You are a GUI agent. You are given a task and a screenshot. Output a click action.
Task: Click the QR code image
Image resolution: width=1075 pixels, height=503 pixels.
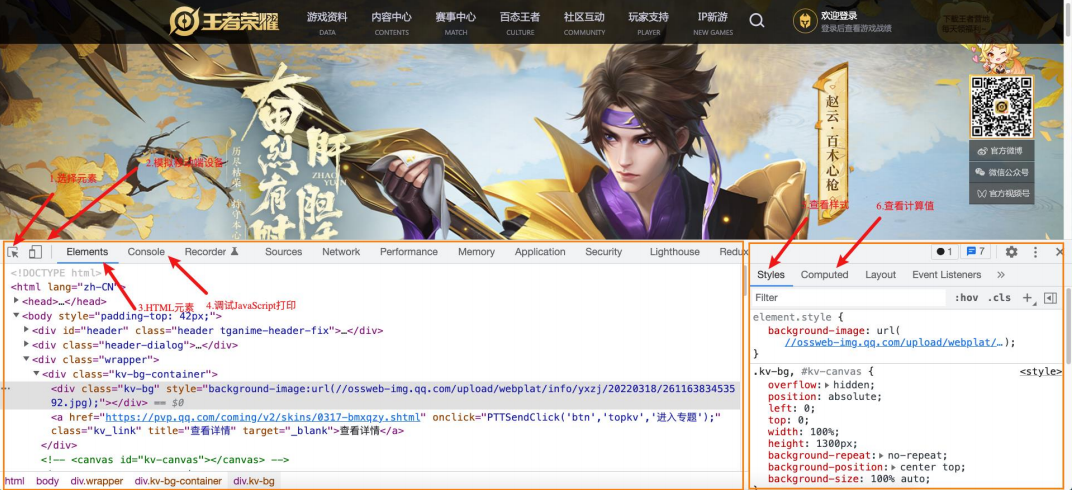tap(1001, 107)
